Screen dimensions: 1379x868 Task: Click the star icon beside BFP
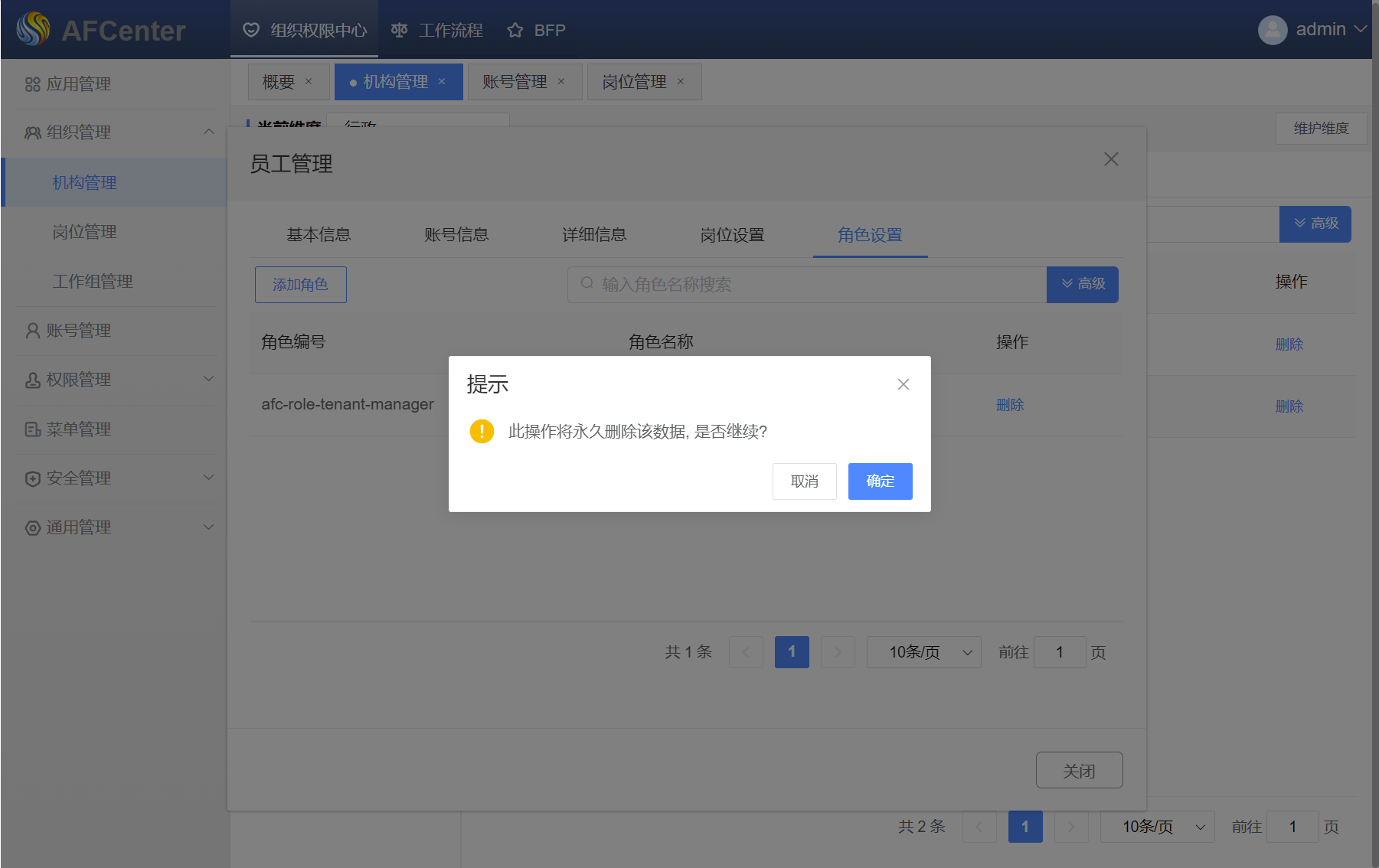point(515,31)
